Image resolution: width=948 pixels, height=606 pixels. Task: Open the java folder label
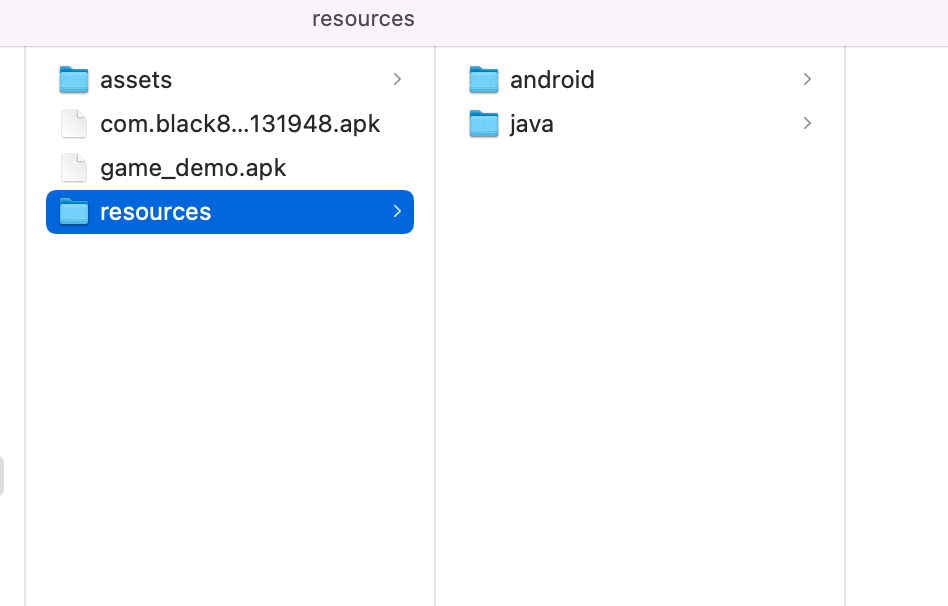coord(531,124)
